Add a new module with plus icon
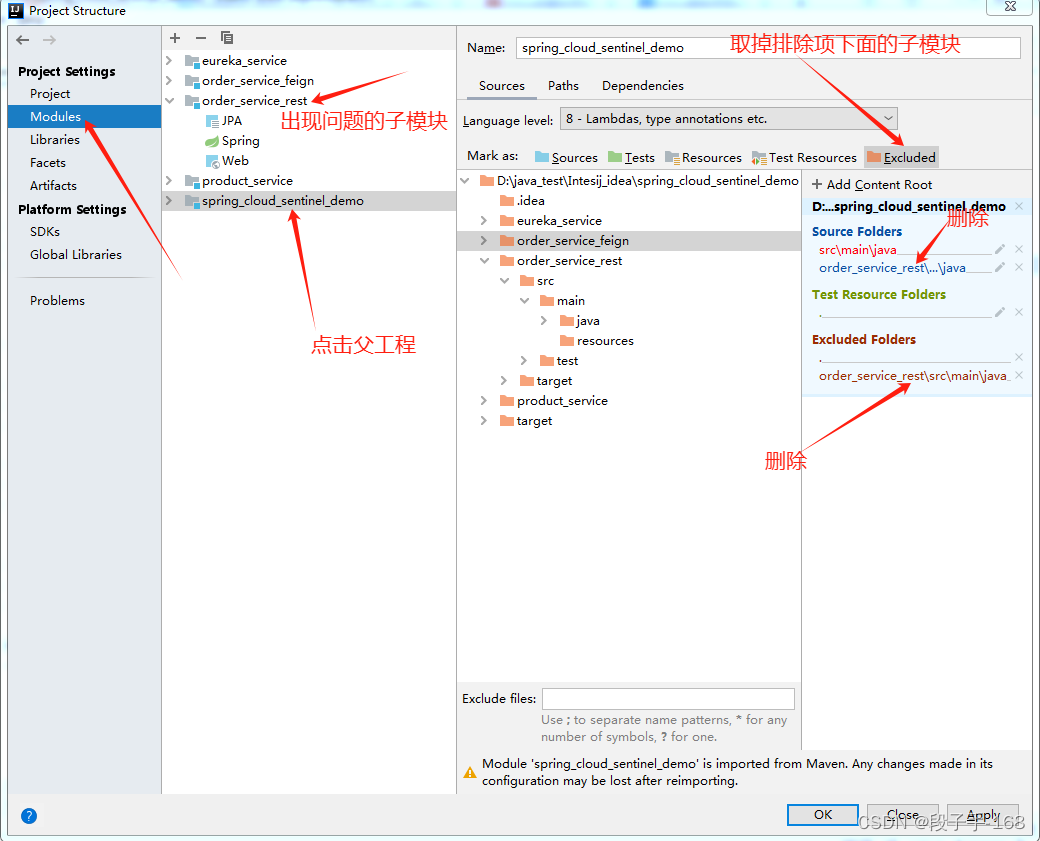The image size is (1040, 841). (175, 38)
